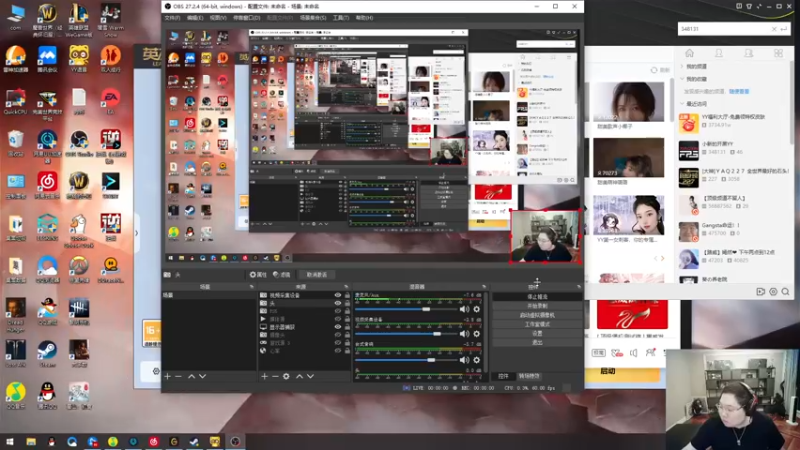The width and height of the screenshot is (800, 450).
Task: Switch to the 控件 tab in OBS controls
Action: (503, 376)
